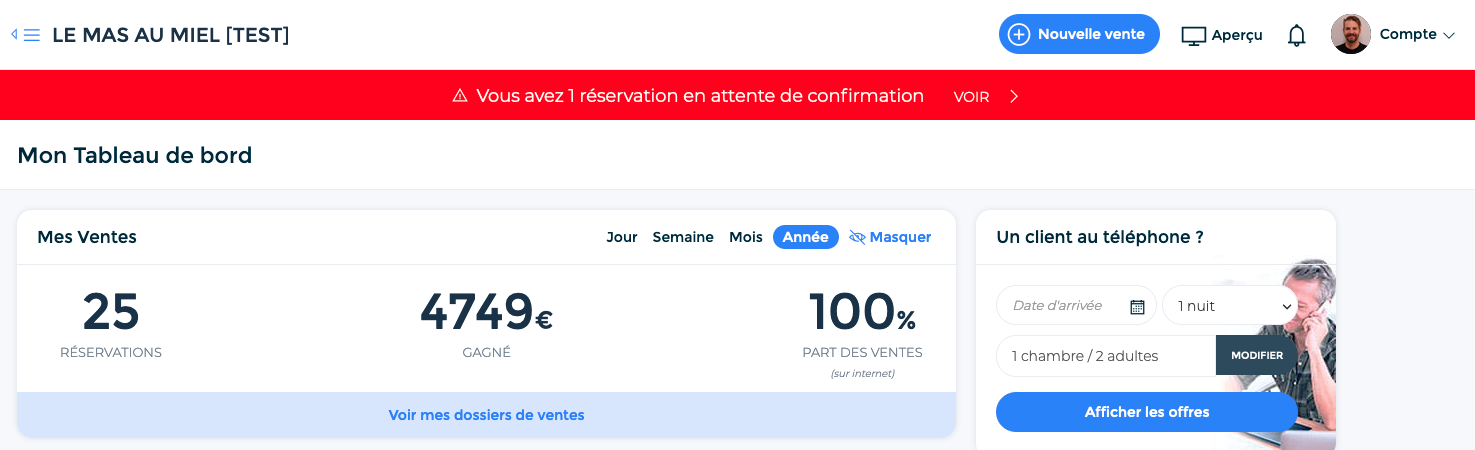Open the Voir mes dossiers de ventes link
This screenshot has width=1475, height=450.
(x=486, y=415)
